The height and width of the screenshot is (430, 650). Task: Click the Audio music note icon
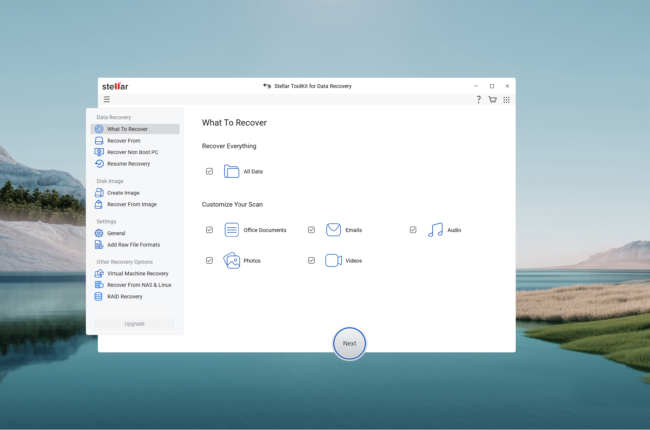(435, 230)
